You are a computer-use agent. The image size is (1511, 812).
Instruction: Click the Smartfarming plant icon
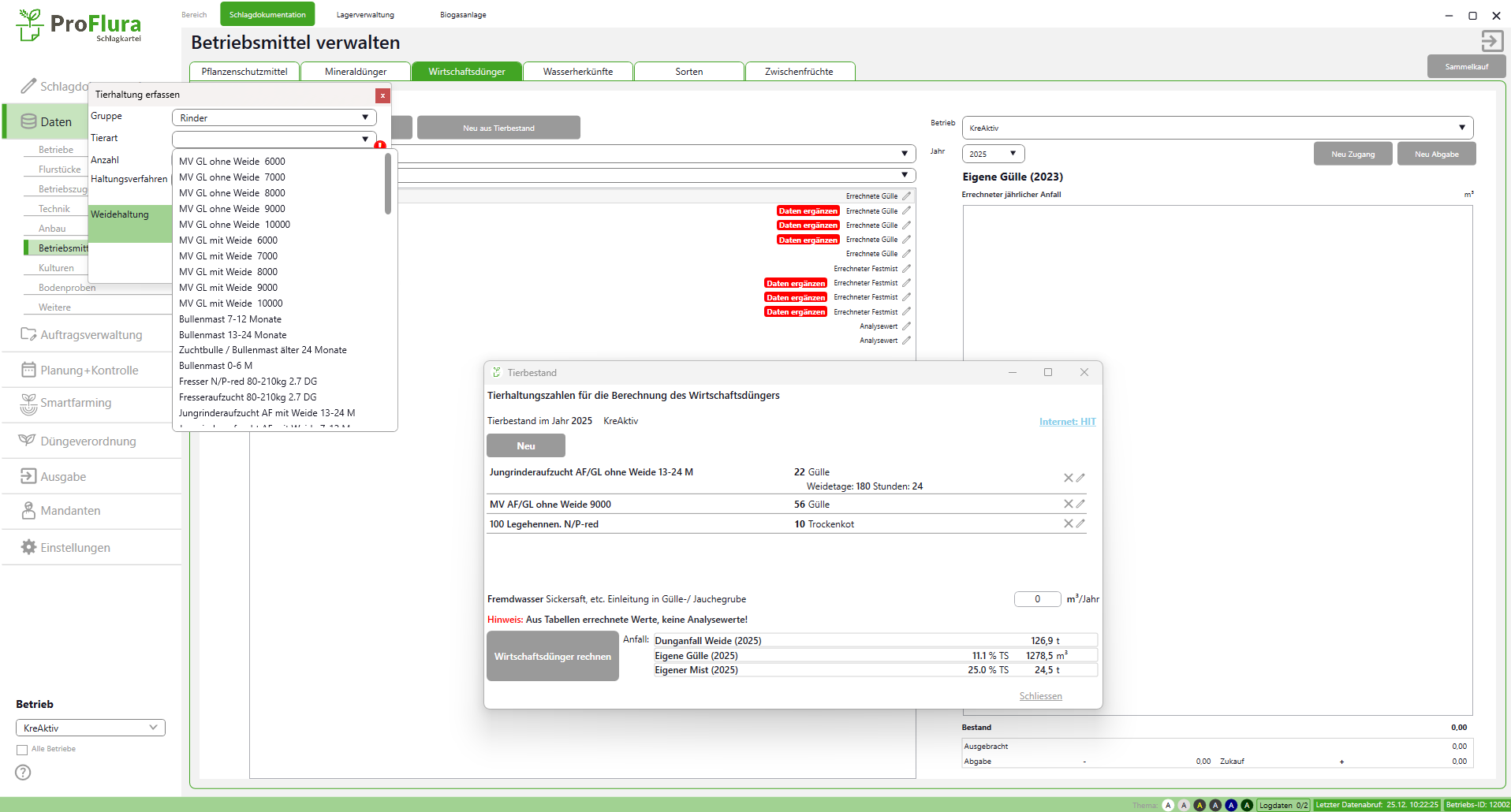(28, 404)
